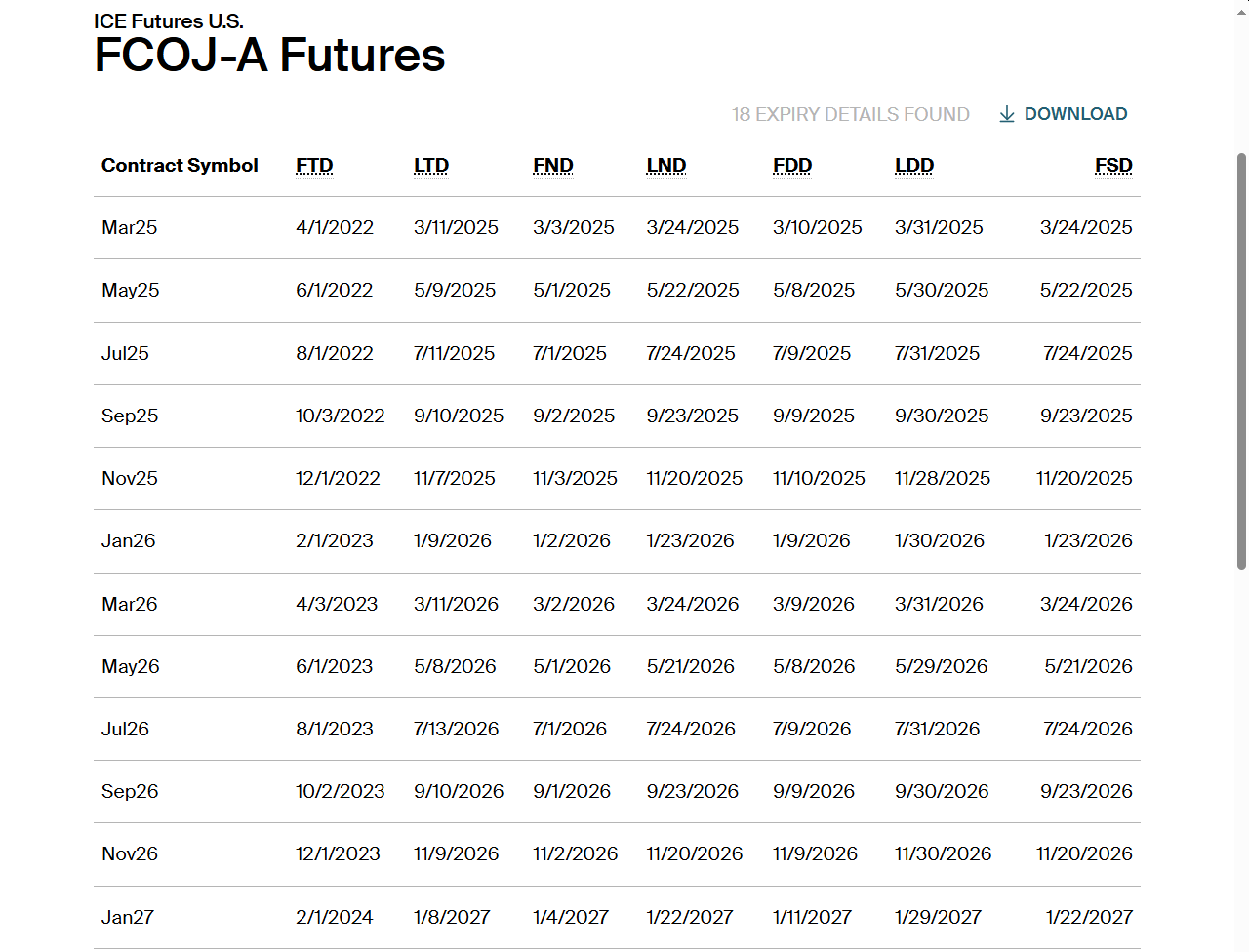This screenshot has width=1249, height=952.
Task: Click the FDD column header
Action: tap(792, 166)
